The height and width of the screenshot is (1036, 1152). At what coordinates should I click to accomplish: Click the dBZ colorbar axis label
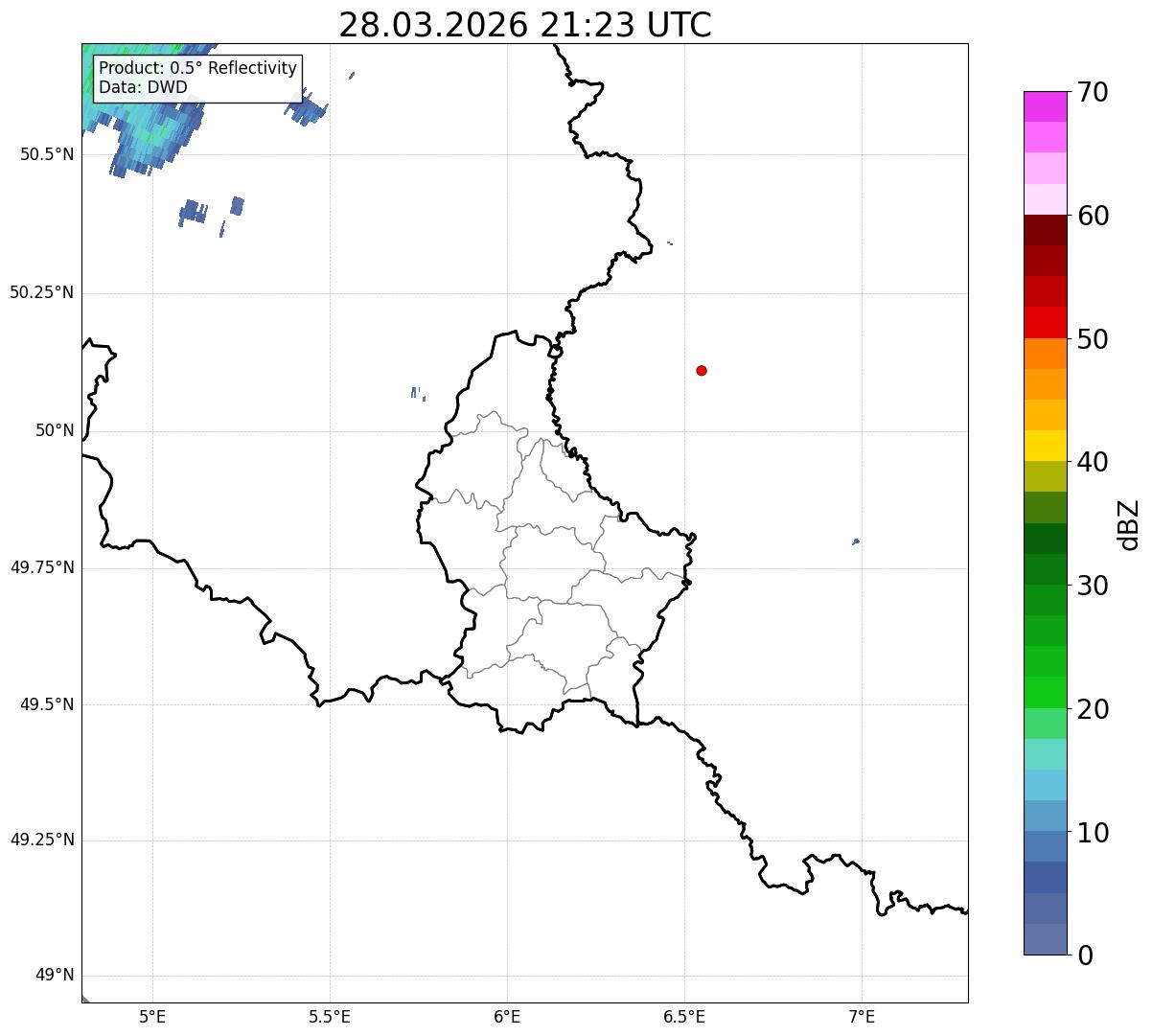point(1129,524)
